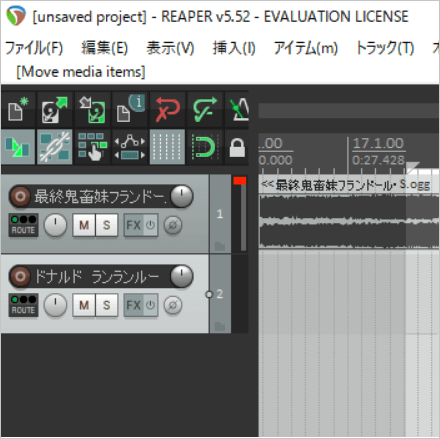
Task: Click the 17.1.00 timeline ruler marker
Action: coord(378,143)
